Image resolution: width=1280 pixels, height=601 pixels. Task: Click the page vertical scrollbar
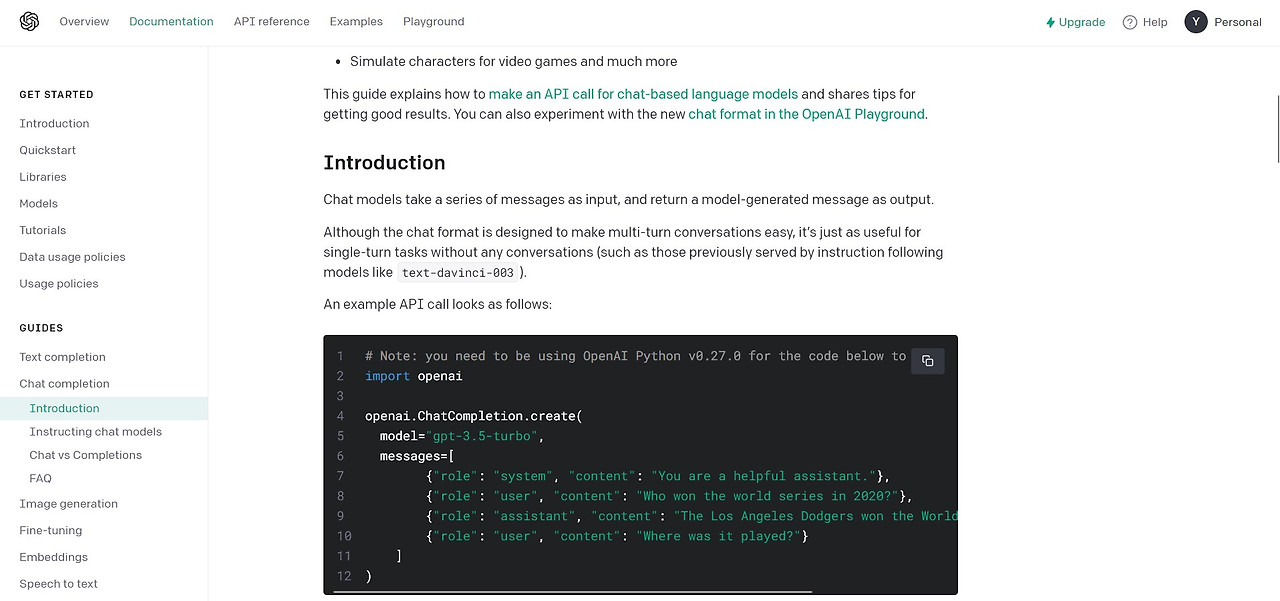[x=1276, y=128]
